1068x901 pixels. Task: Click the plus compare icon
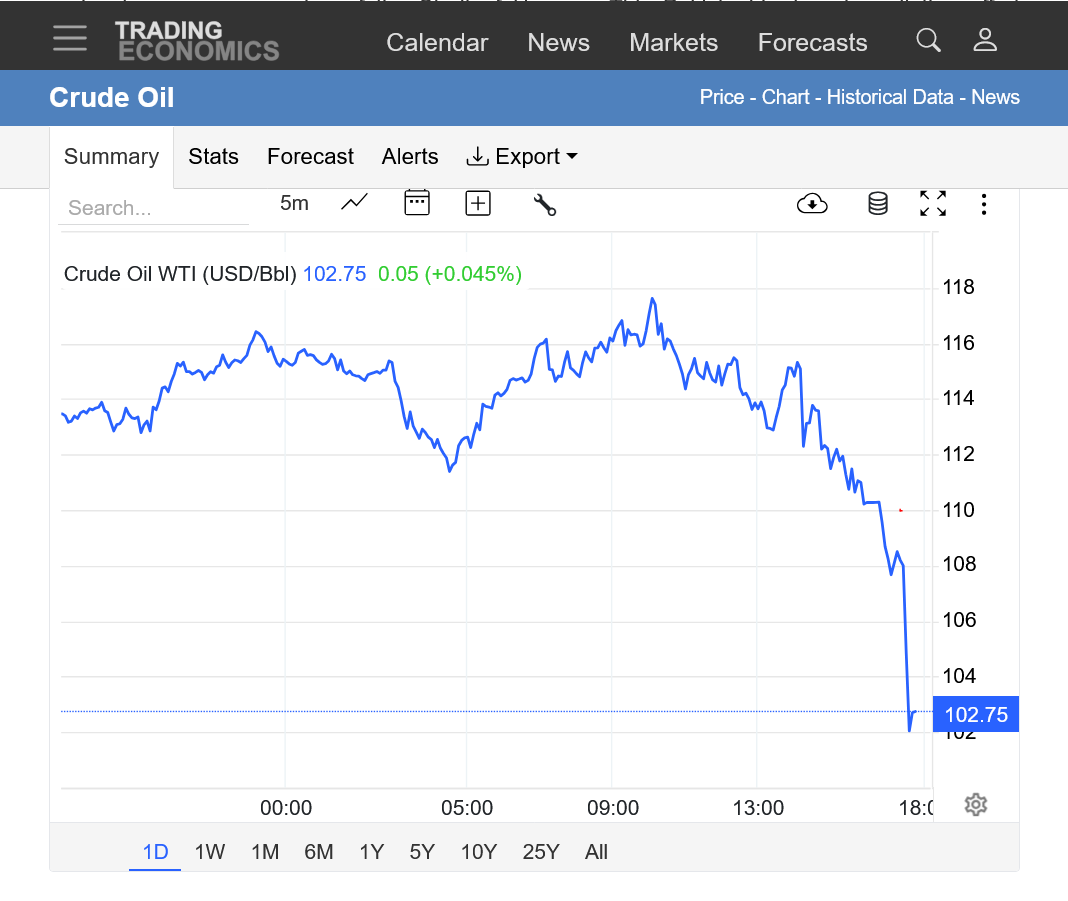coord(478,203)
